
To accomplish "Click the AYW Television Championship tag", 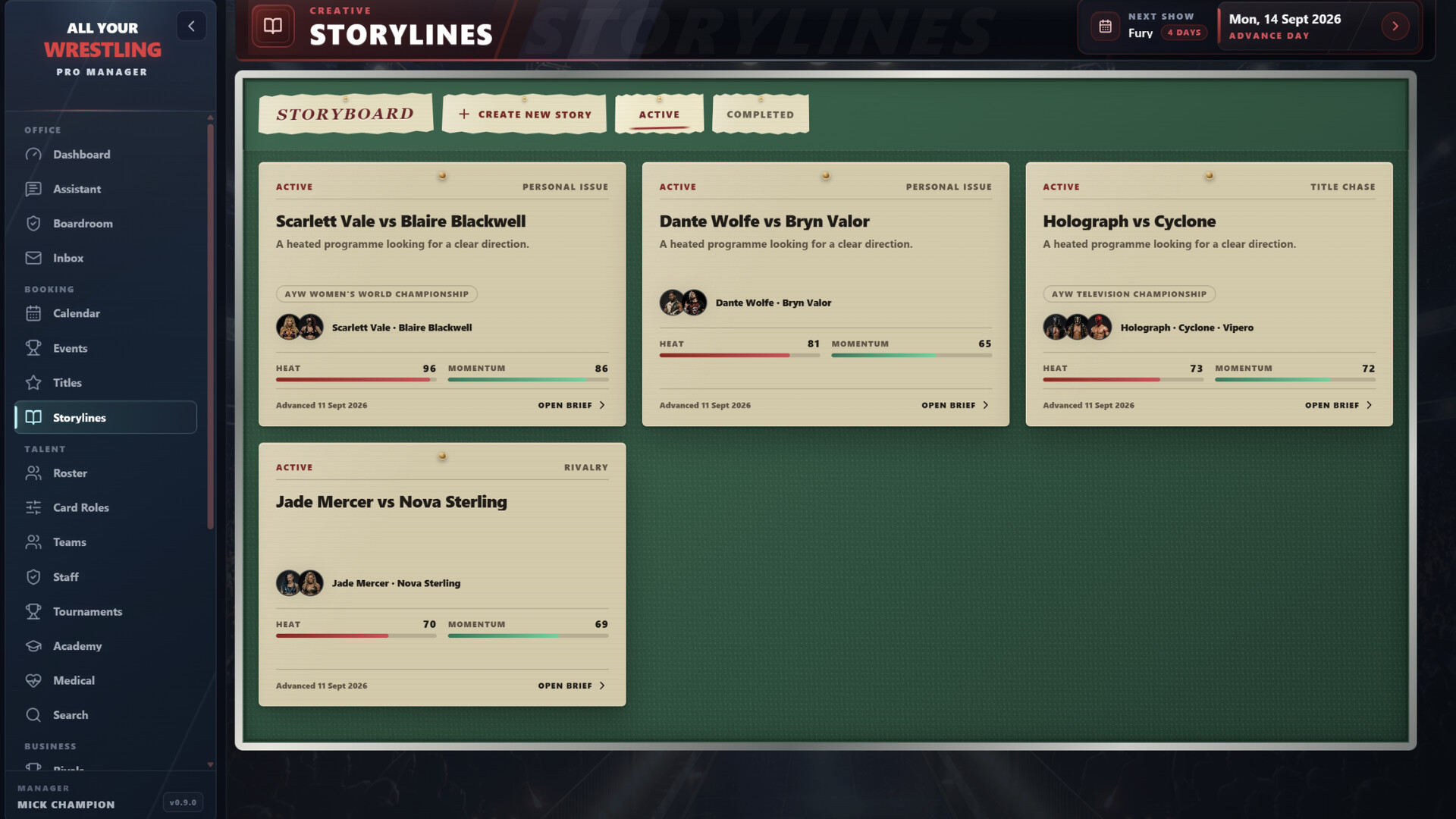I will click(x=1128, y=294).
